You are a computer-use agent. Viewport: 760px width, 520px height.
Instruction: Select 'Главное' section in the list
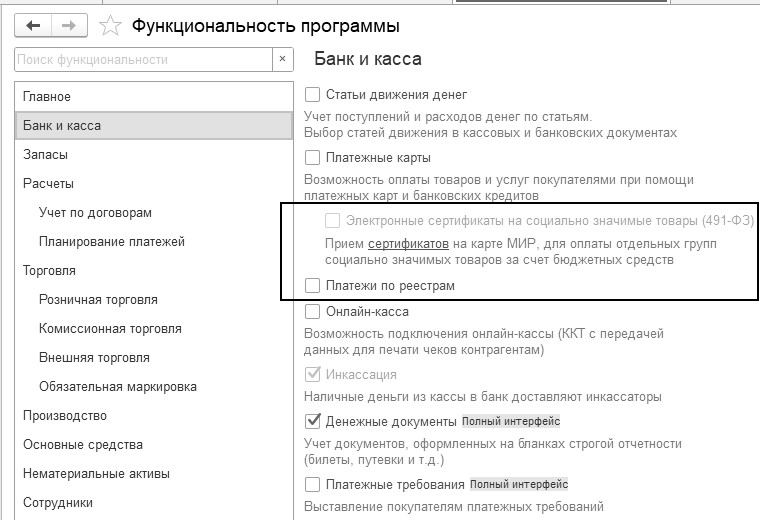[x=154, y=96]
